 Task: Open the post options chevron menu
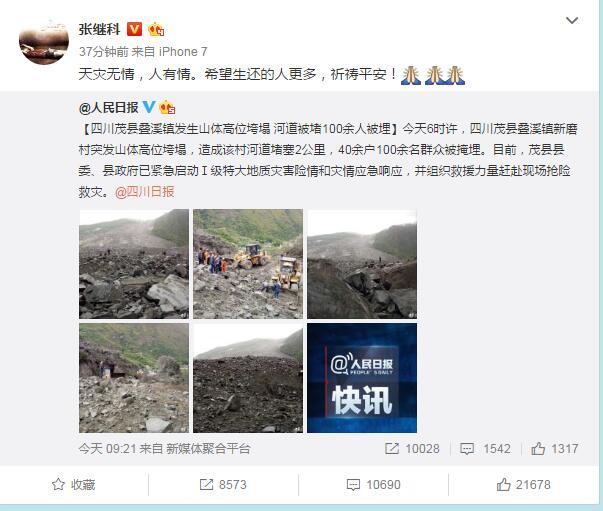point(572,20)
